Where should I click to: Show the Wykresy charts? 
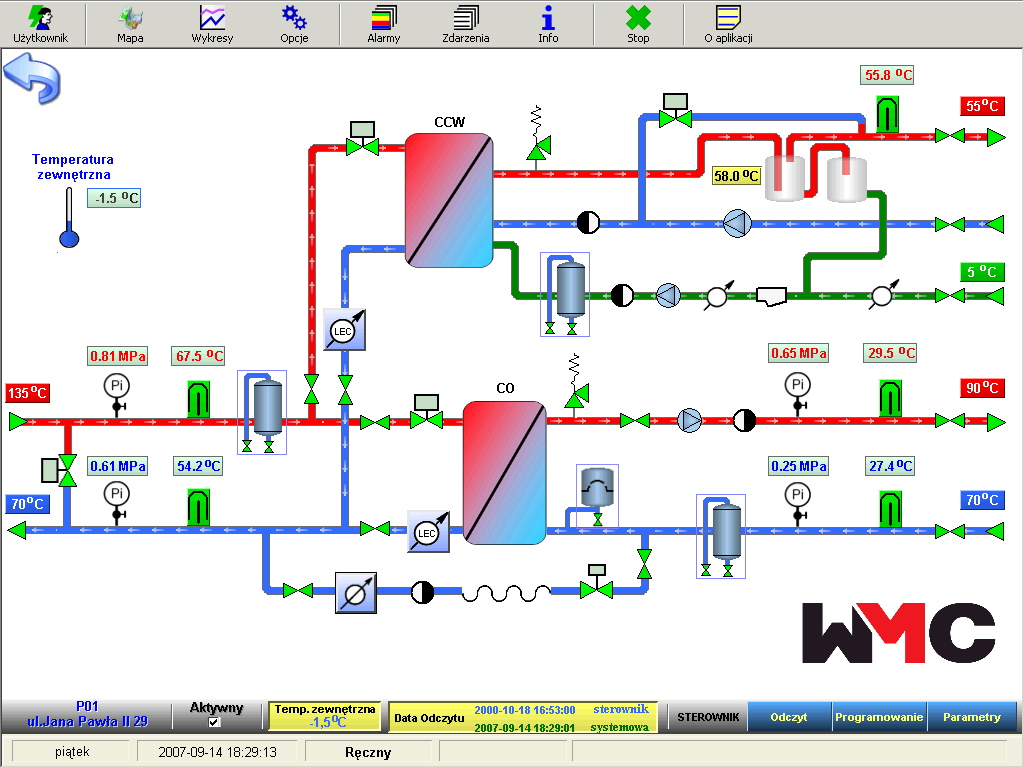pos(212,24)
